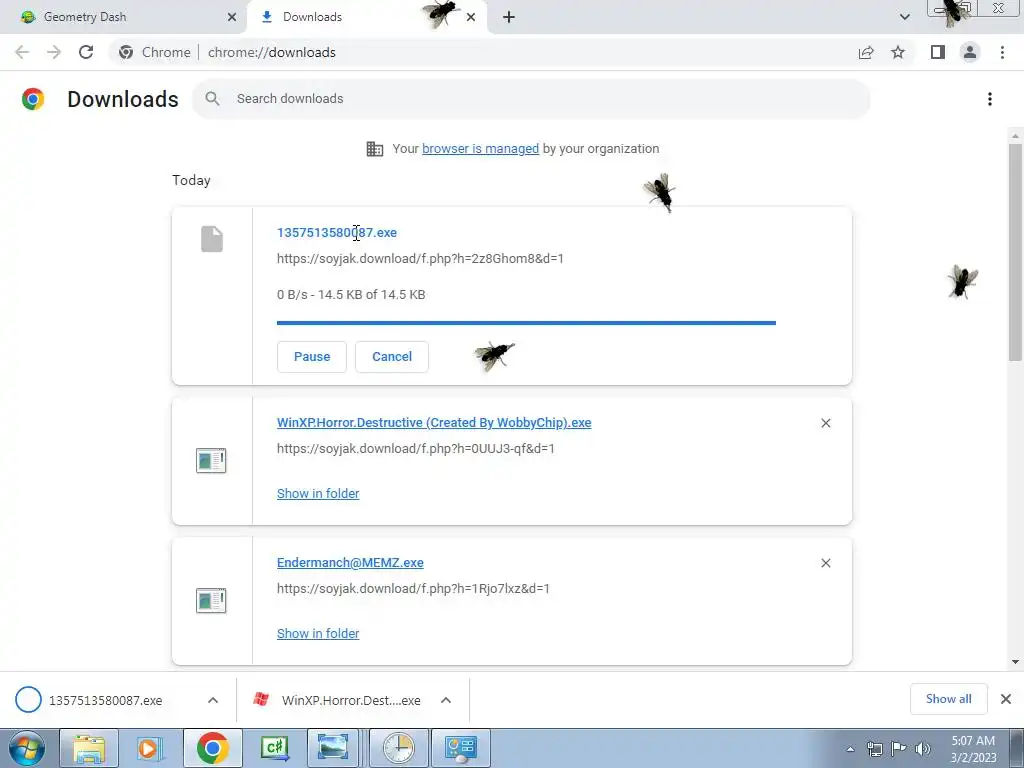The height and width of the screenshot is (768, 1024).
Task: Click the Chrome taskbar icon
Action: click(212, 748)
